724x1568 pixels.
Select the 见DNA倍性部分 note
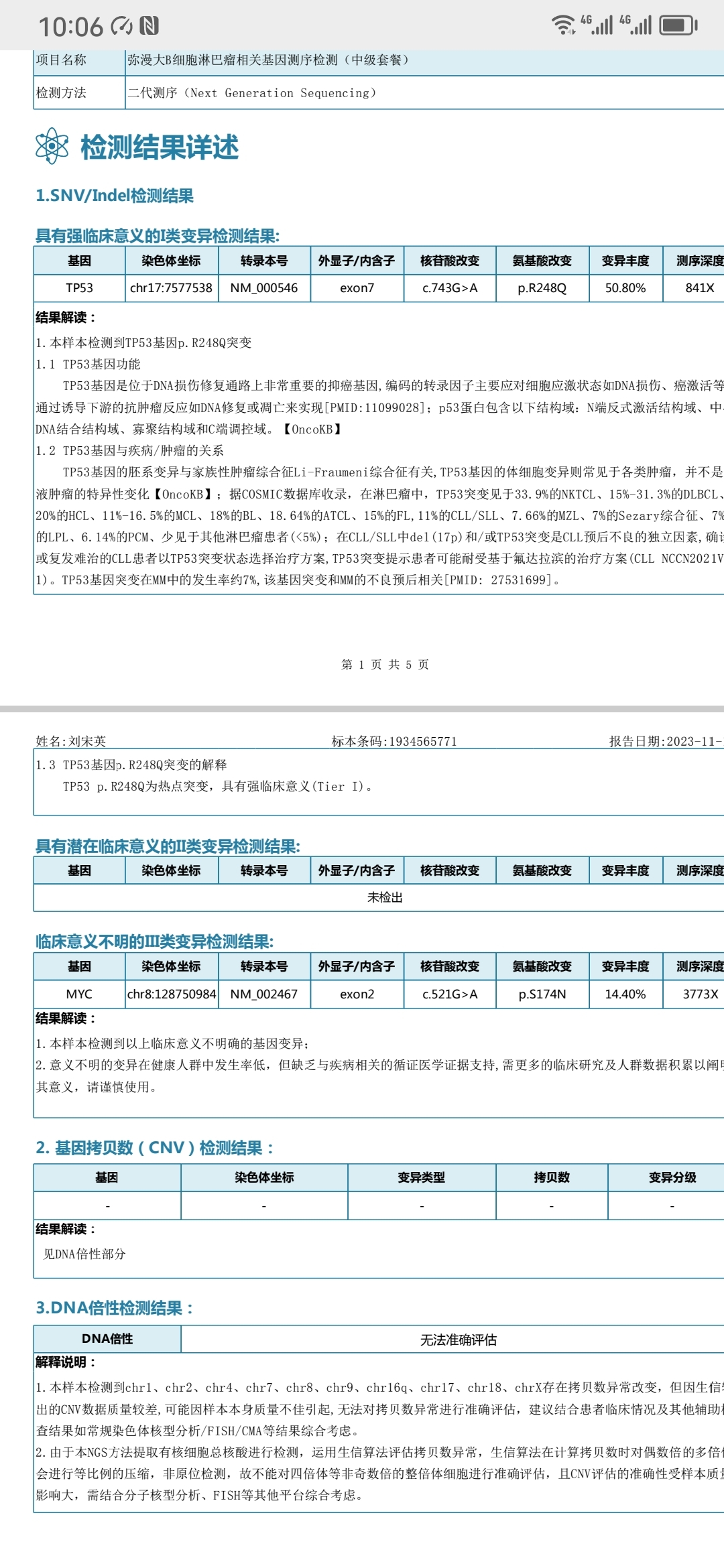pyautogui.click(x=84, y=1254)
